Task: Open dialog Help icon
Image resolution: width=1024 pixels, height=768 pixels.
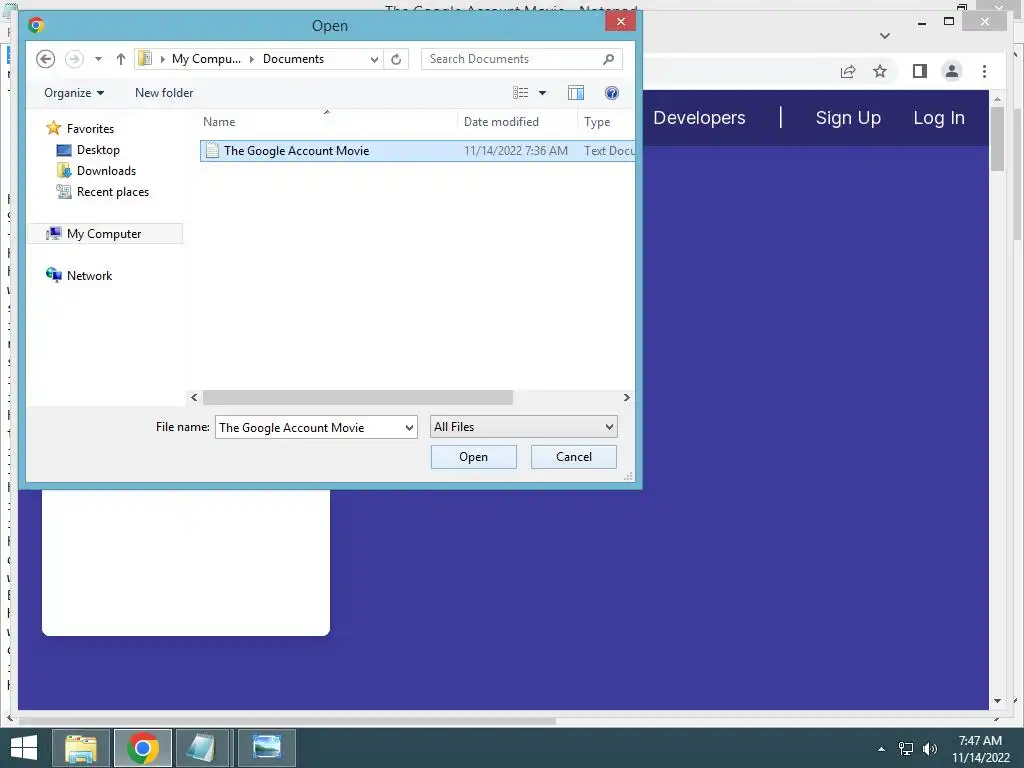Action: click(611, 93)
